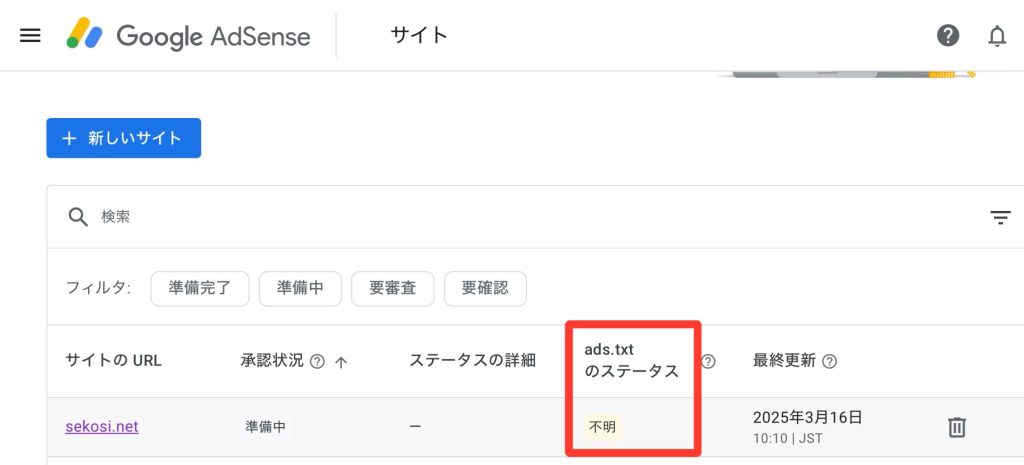The image size is (1024, 465).
Task: Toggle the 準備完了 filter chip
Action: point(200,289)
